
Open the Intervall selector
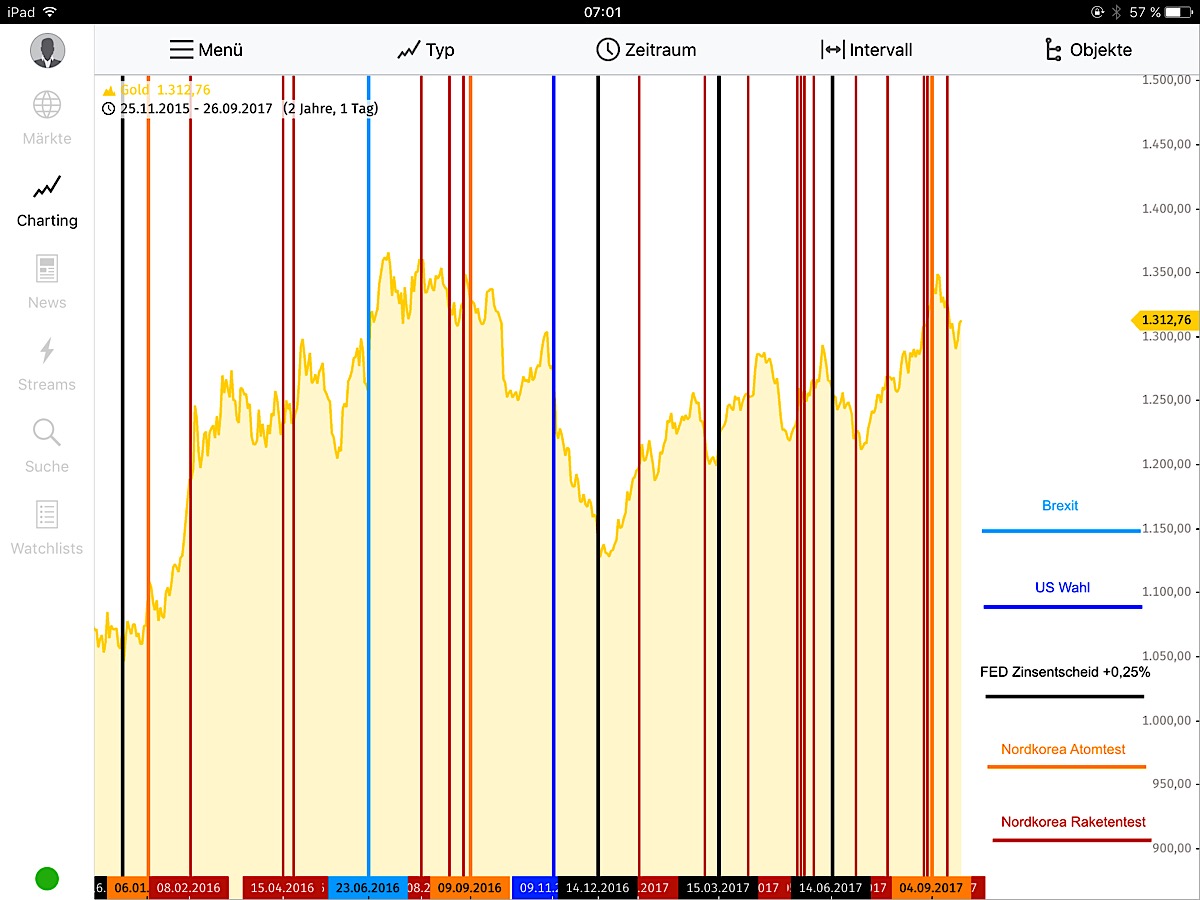coord(868,48)
